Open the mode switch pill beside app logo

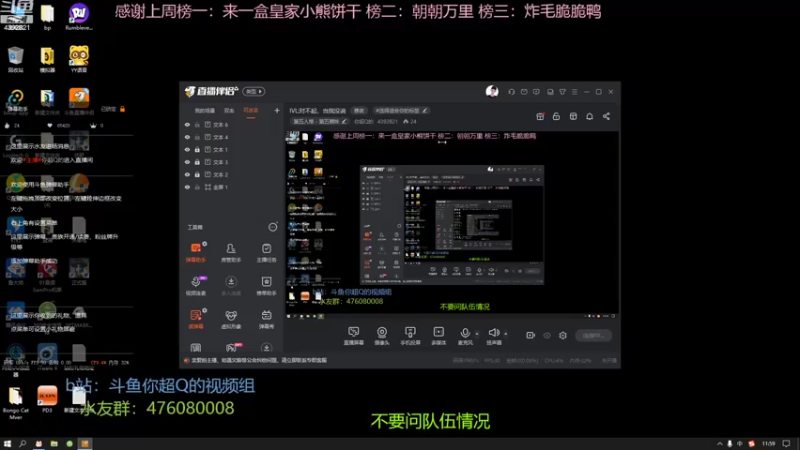[x=254, y=91]
